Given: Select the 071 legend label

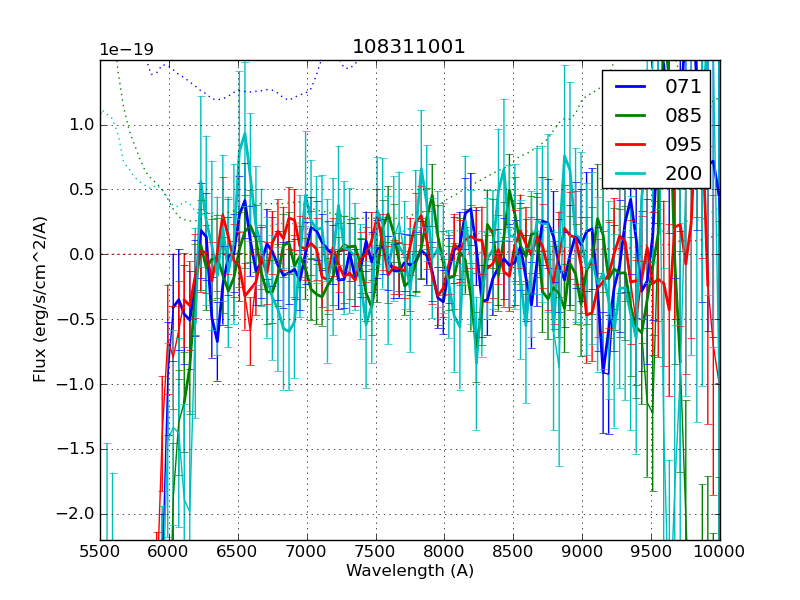Looking at the screenshot, I should click(x=683, y=87).
